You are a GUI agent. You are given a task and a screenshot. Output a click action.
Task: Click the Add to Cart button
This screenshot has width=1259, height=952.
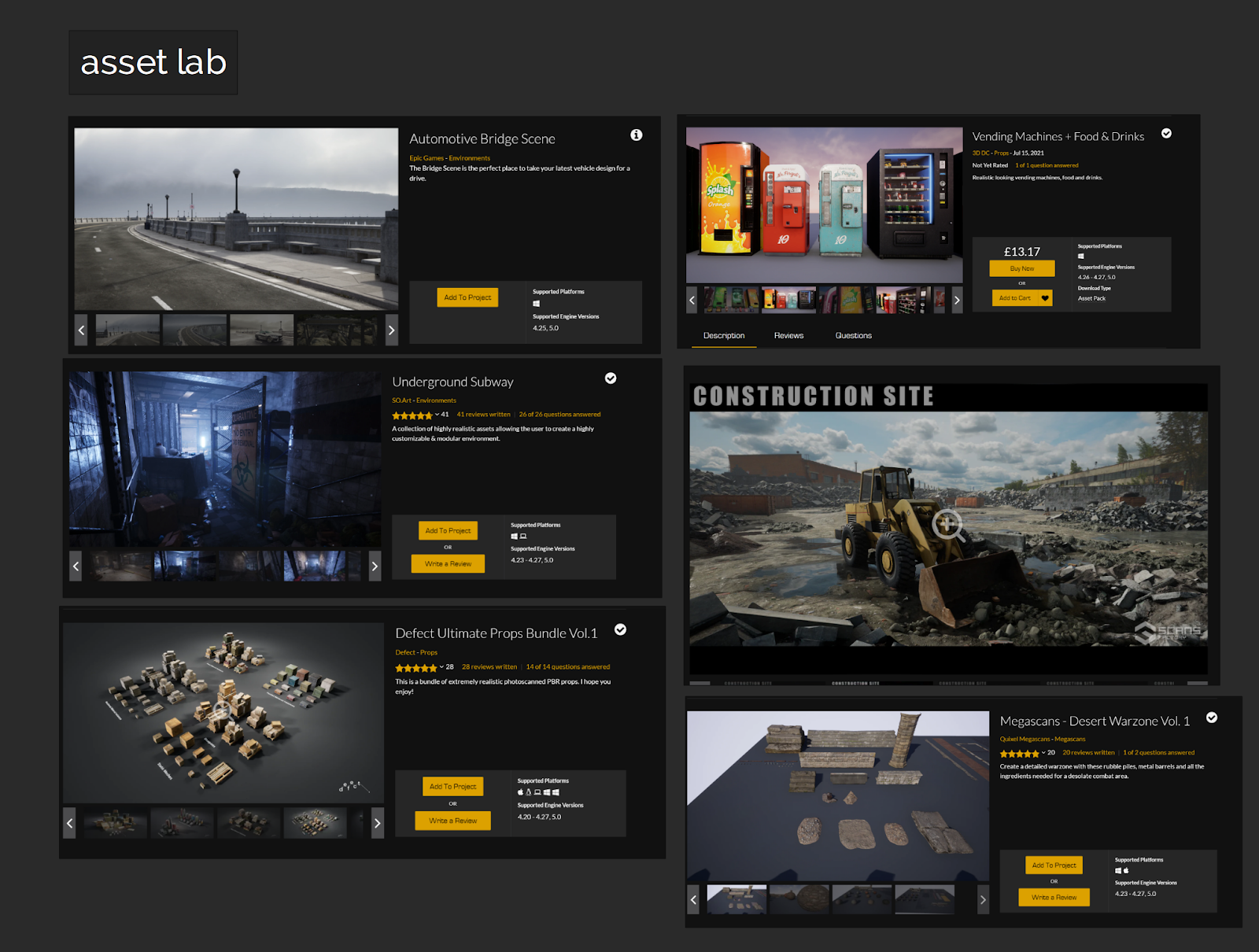coord(1015,298)
